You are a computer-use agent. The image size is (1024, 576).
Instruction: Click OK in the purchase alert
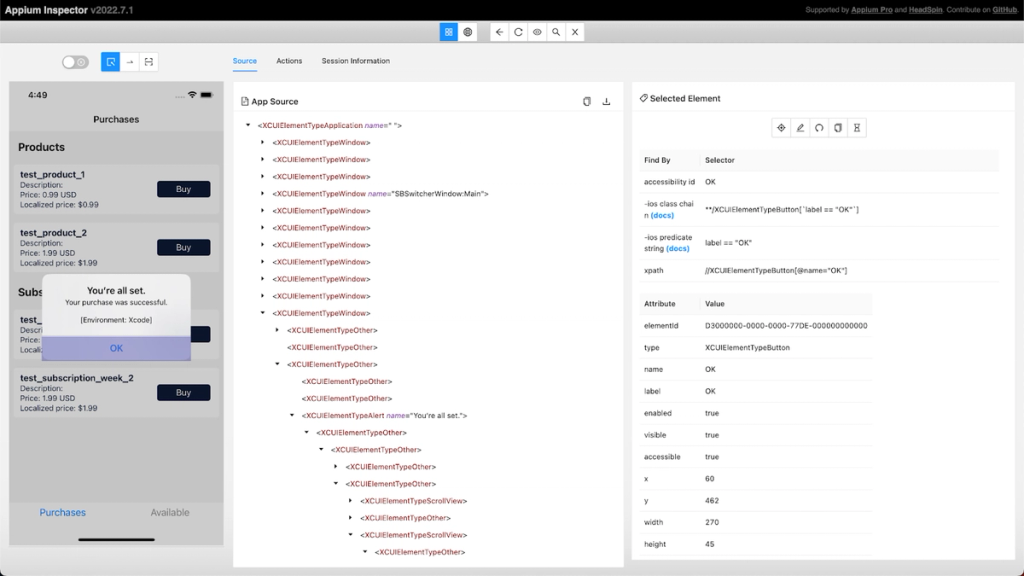(x=116, y=348)
